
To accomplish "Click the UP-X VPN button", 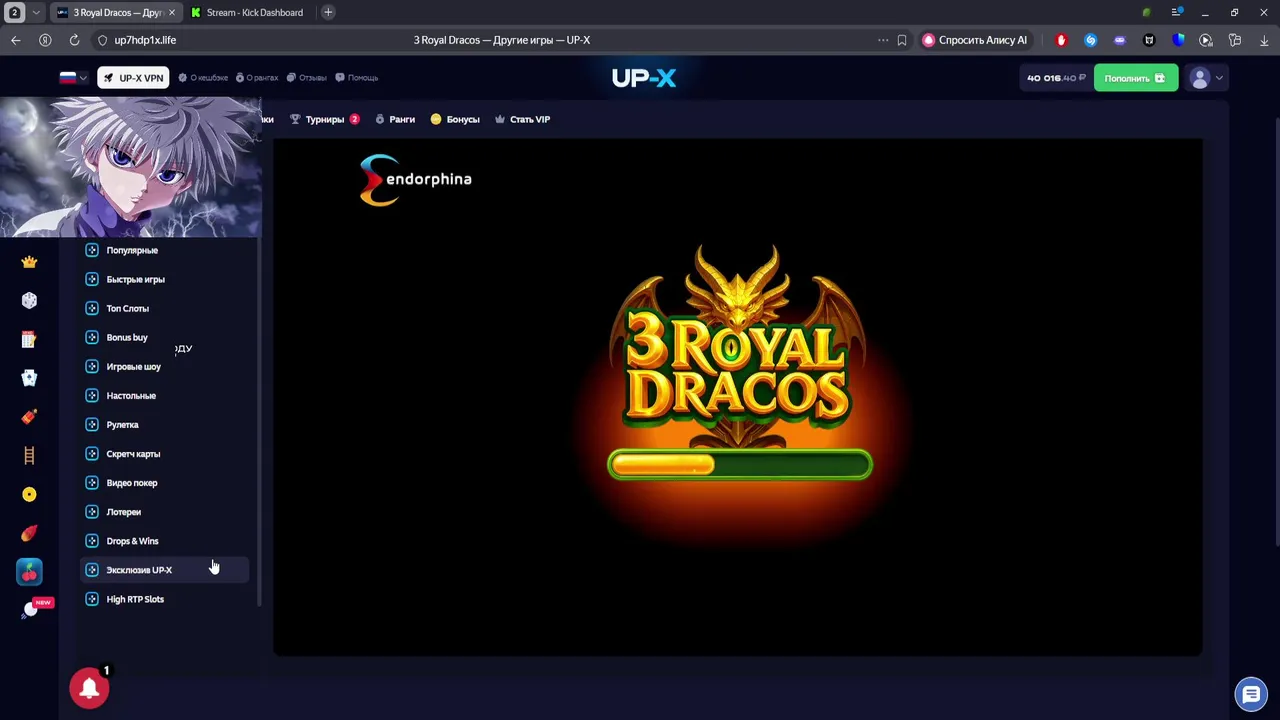I will (133, 78).
